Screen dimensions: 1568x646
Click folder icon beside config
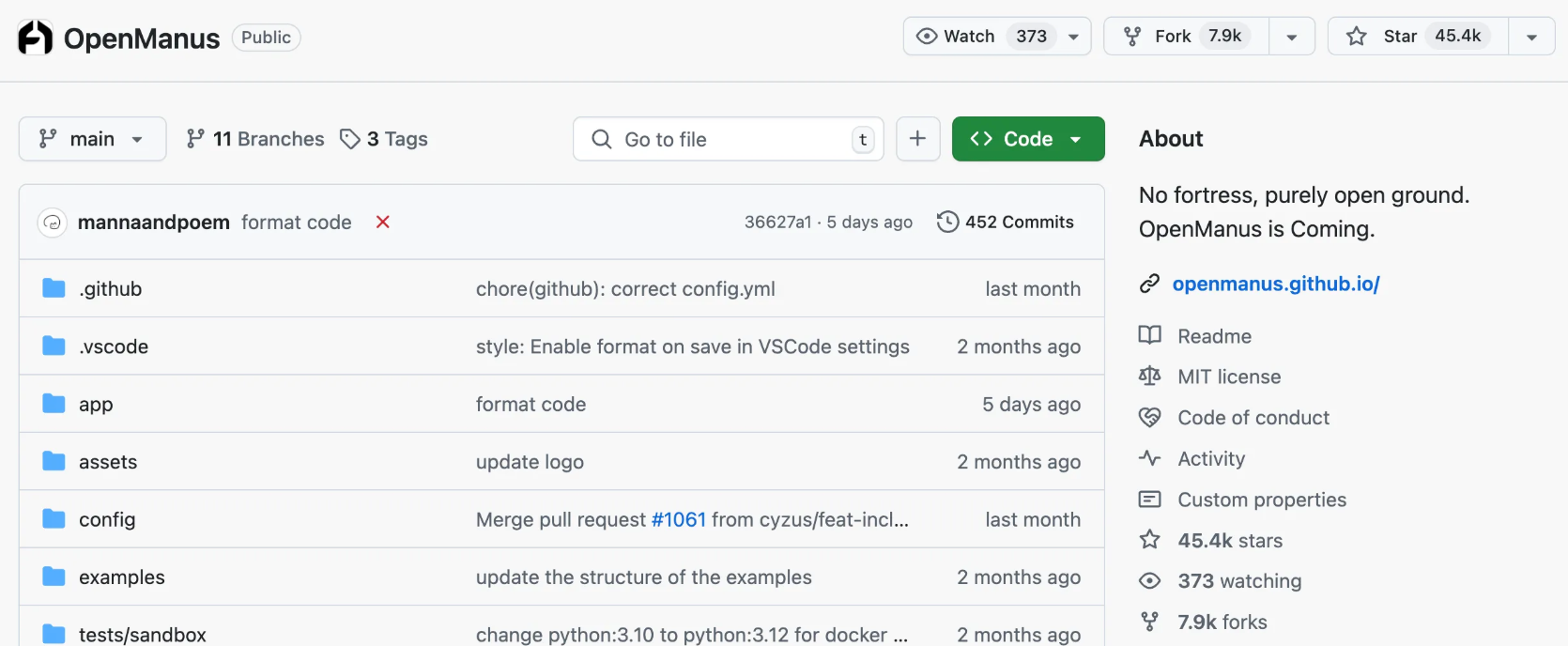54,519
